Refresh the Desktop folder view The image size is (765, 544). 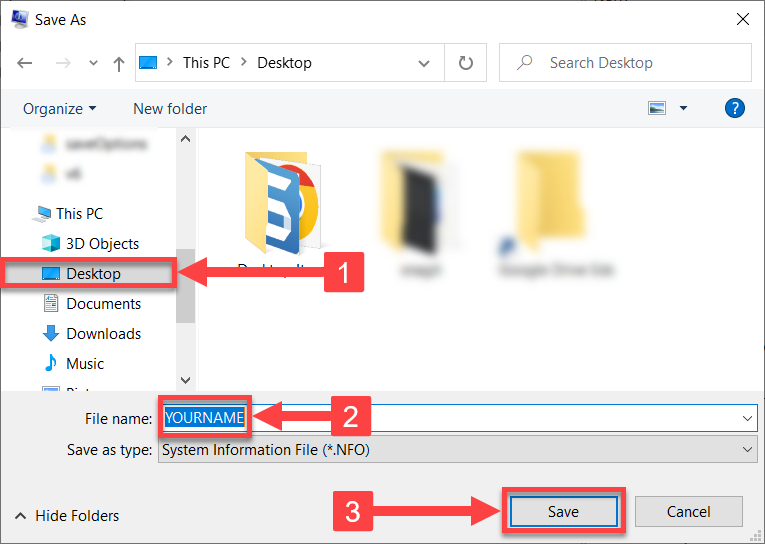465,63
